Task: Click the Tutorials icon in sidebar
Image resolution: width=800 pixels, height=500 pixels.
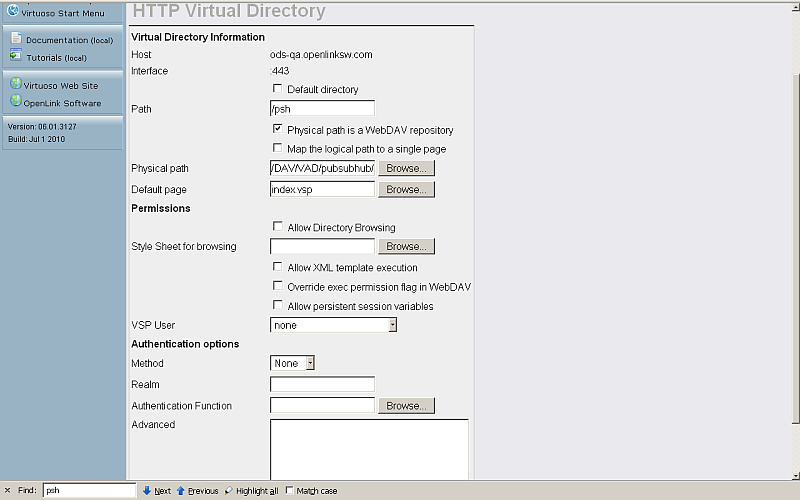Action: [x=16, y=56]
